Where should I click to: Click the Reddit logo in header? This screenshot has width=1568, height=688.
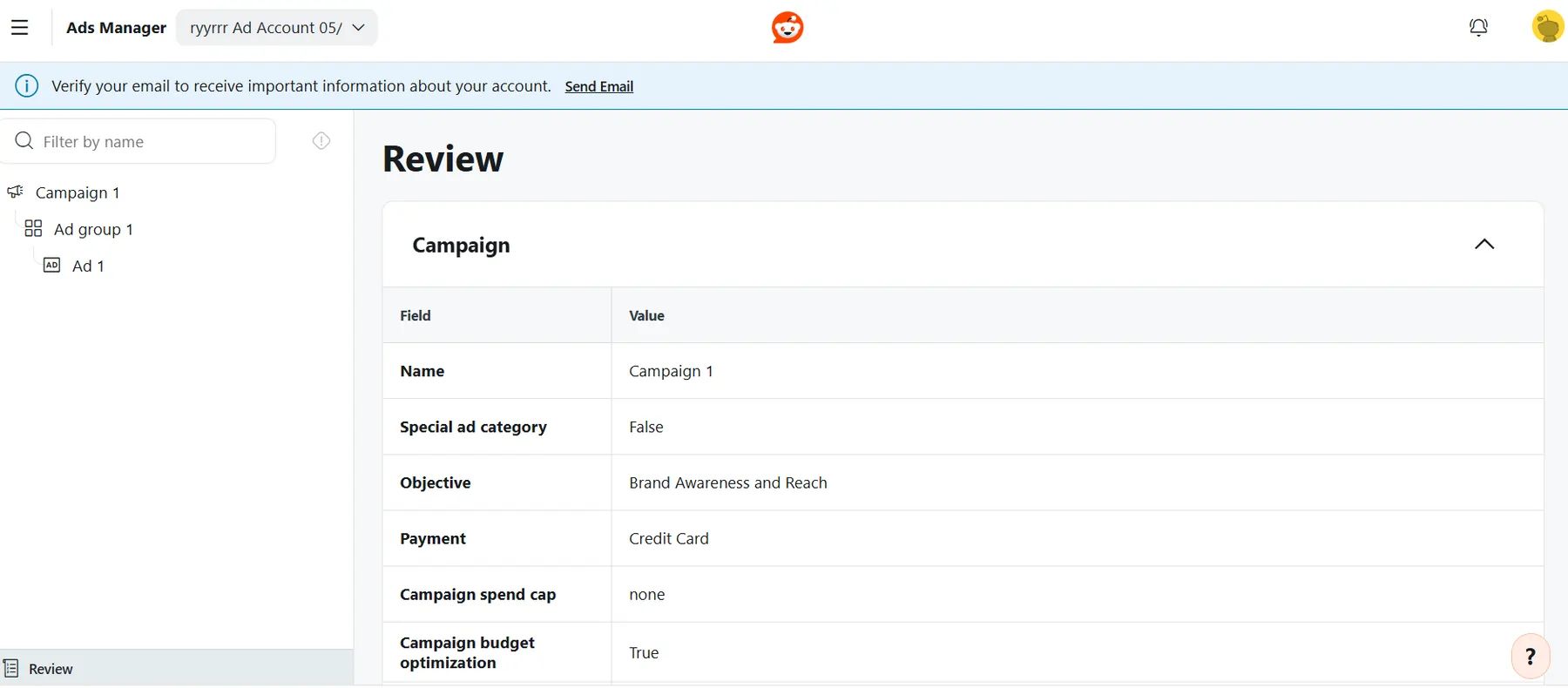tap(787, 28)
